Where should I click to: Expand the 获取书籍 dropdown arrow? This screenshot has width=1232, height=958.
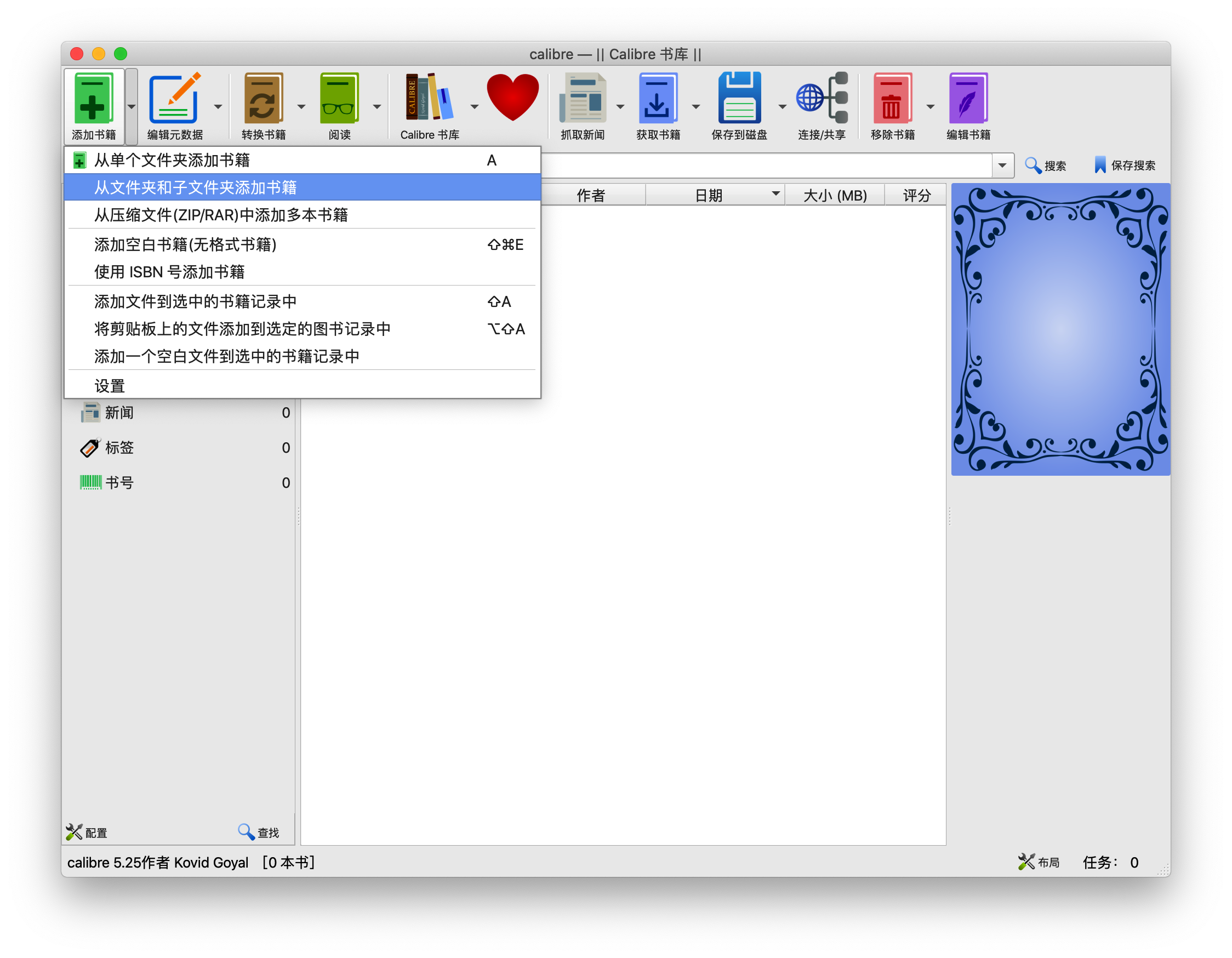coord(695,107)
